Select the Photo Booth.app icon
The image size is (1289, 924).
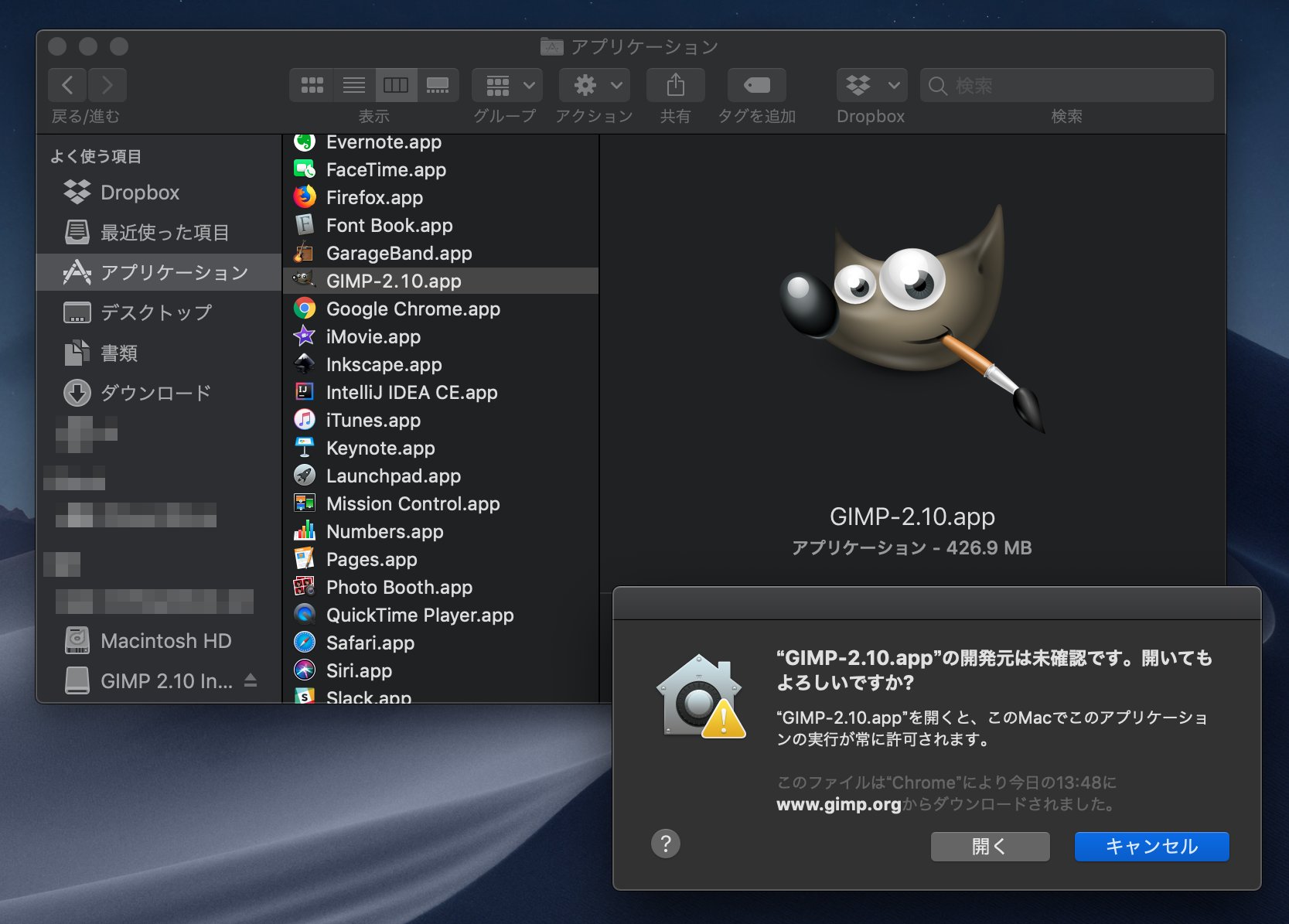[x=305, y=587]
